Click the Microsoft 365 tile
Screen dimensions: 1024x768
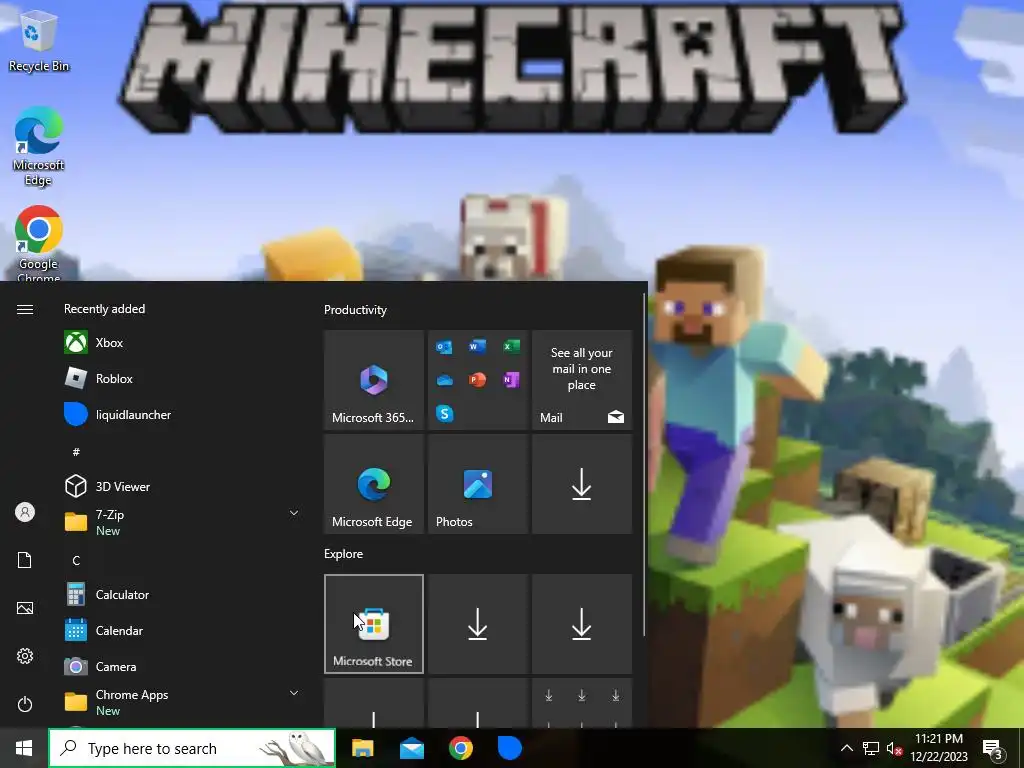click(374, 379)
